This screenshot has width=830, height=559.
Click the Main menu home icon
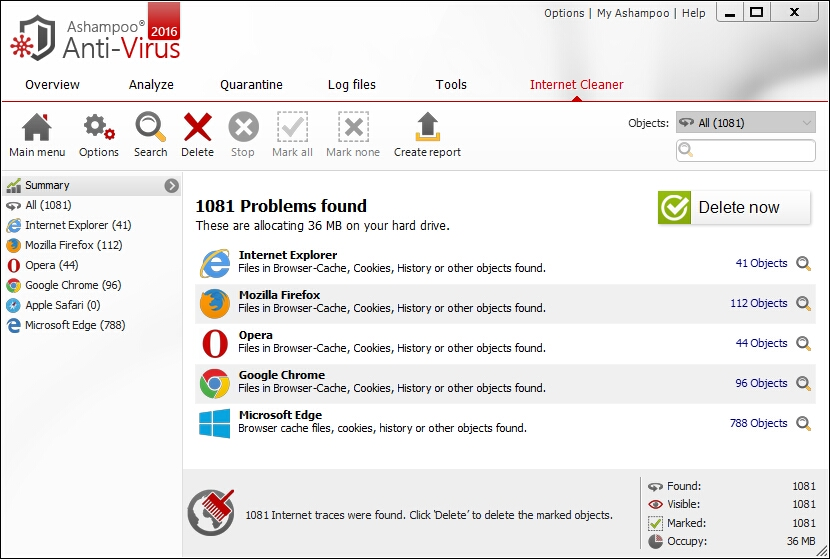(x=37, y=128)
